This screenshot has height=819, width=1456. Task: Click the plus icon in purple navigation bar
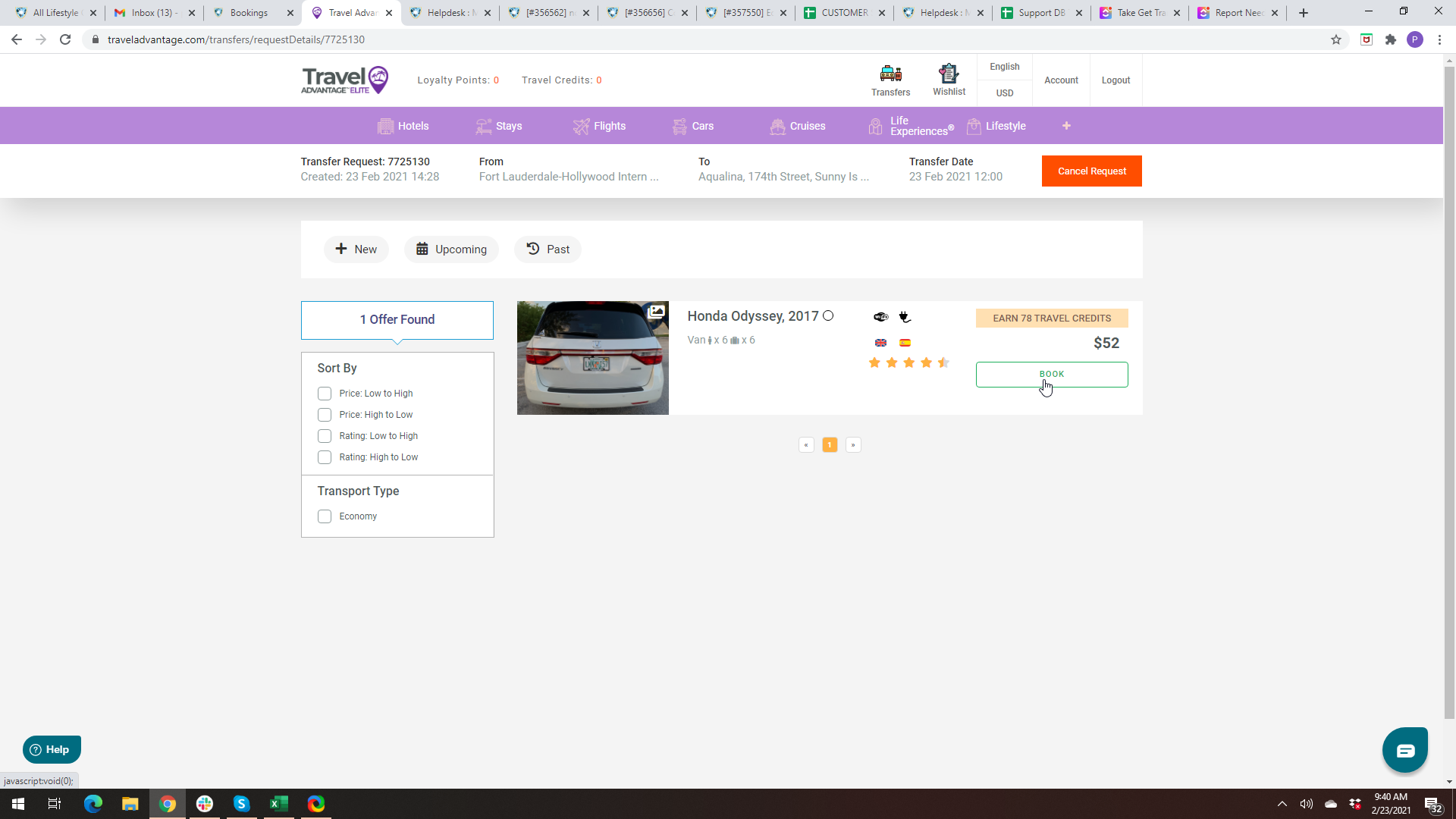point(1066,126)
